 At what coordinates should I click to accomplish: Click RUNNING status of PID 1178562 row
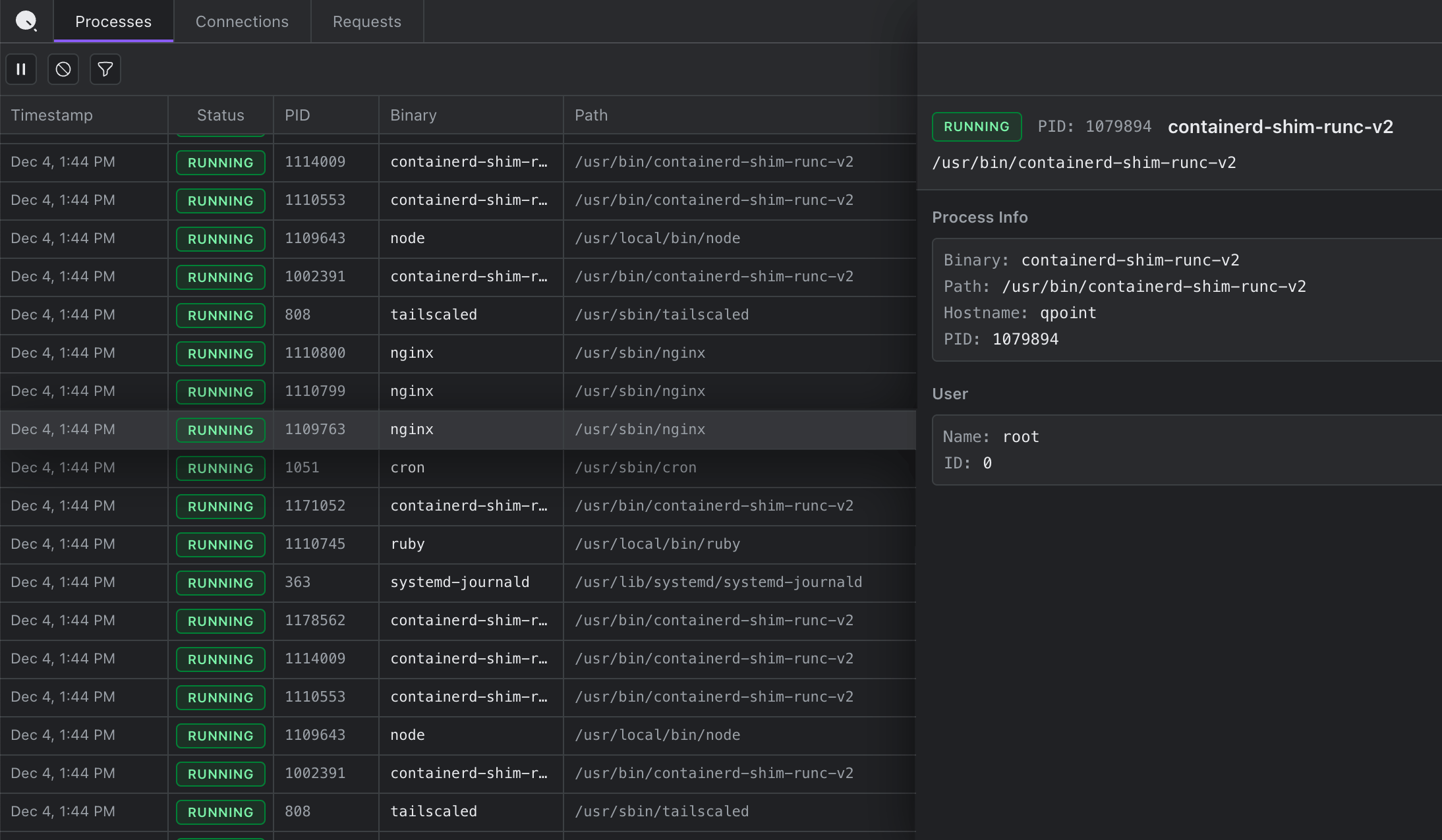[220, 621]
